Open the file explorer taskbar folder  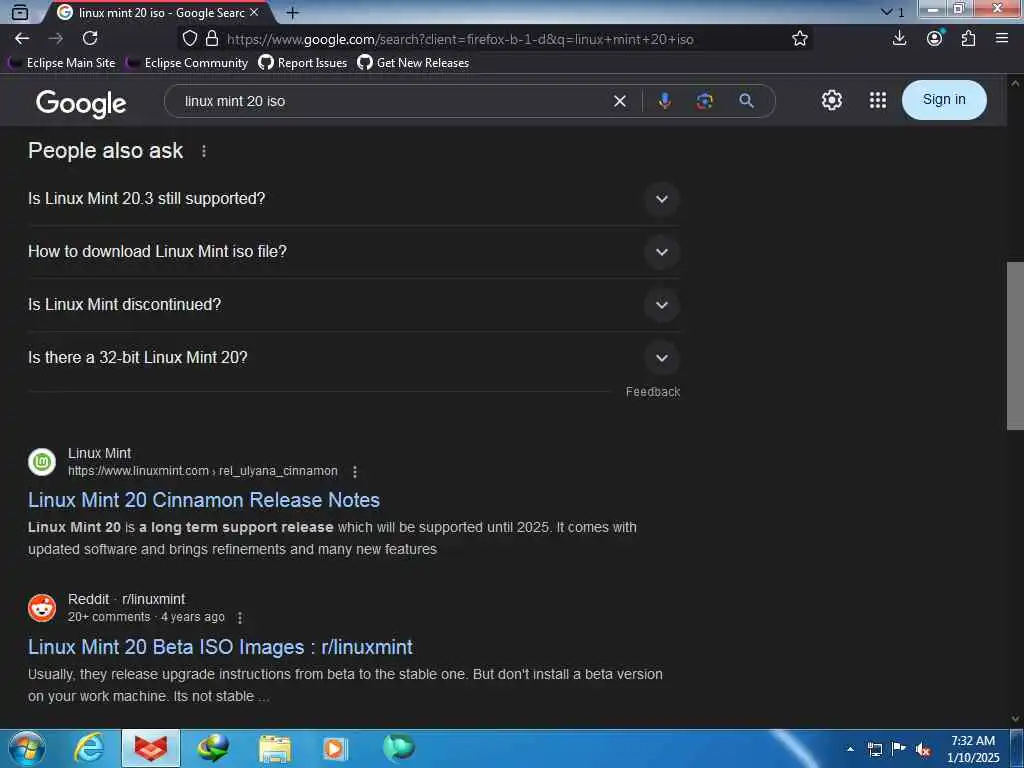[274, 748]
